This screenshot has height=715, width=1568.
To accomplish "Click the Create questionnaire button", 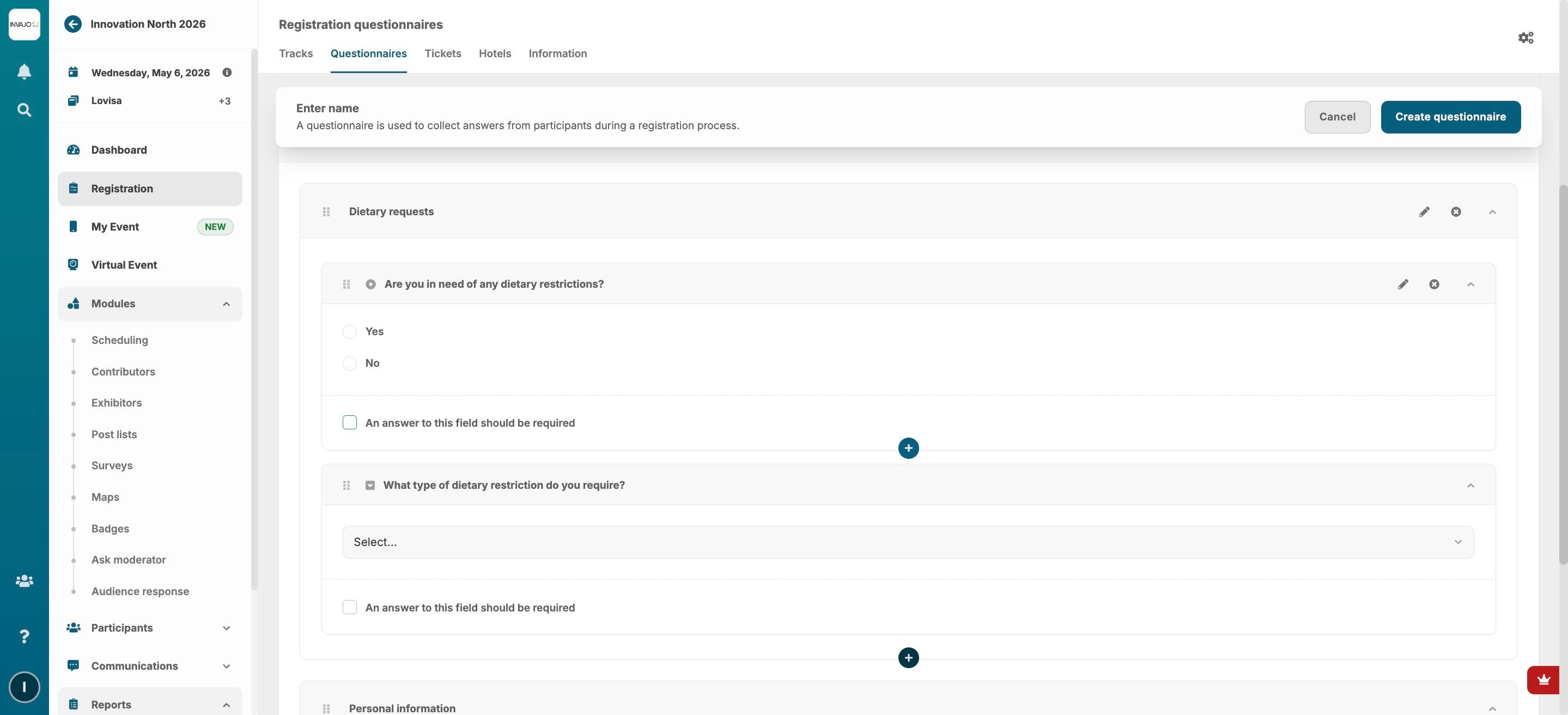I will pos(1450,117).
